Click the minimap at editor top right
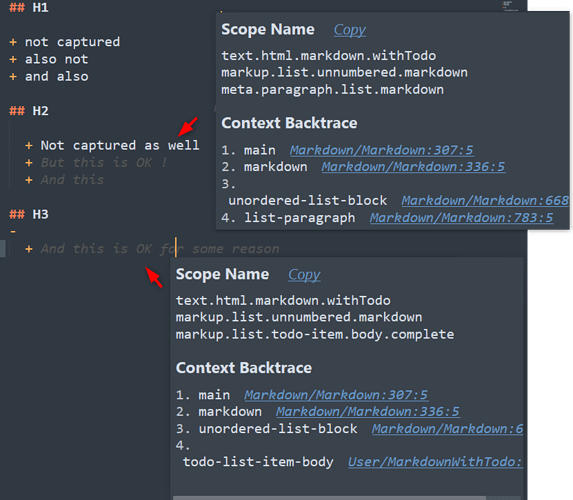This screenshot has height=500, width=573. pyautogui.click(x=509, y=6)
